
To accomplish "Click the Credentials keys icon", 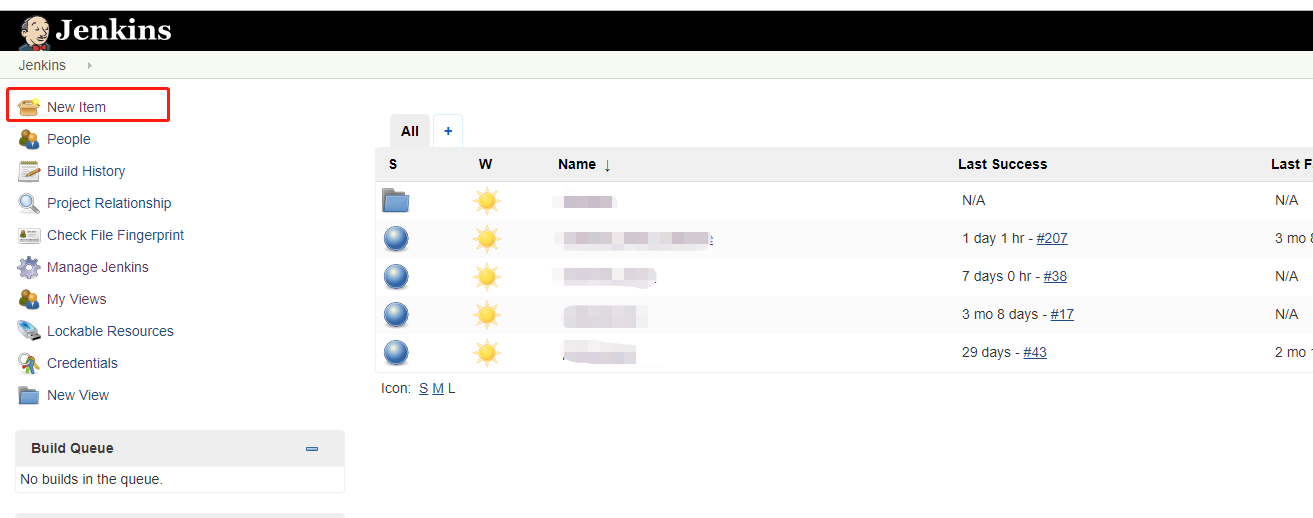I will 29,363.
